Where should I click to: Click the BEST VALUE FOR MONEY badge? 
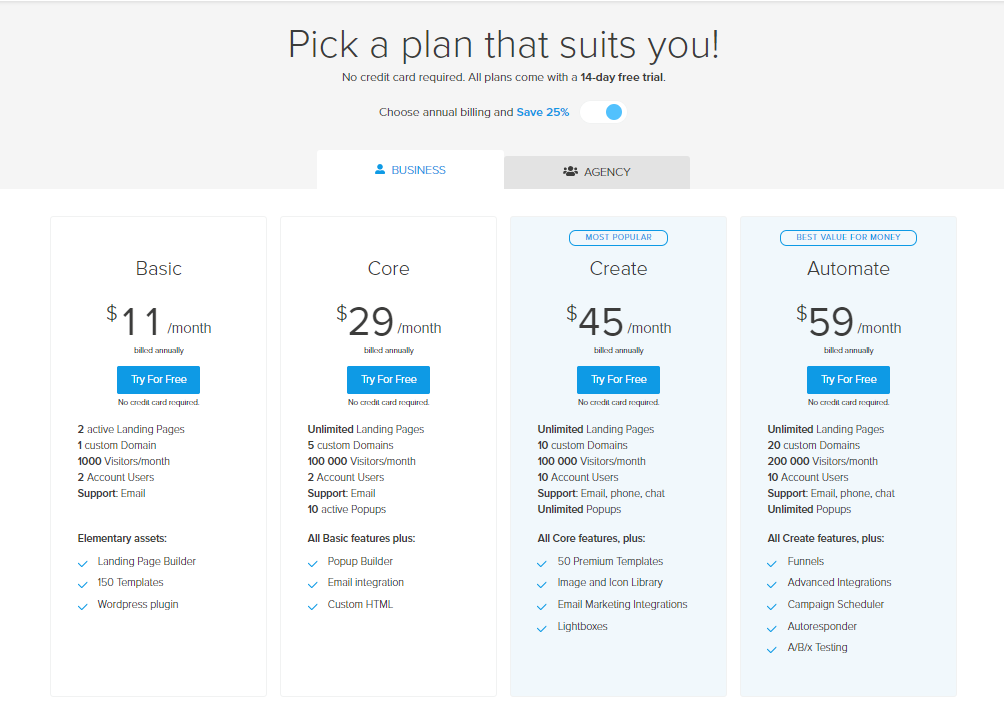(848, 238)
